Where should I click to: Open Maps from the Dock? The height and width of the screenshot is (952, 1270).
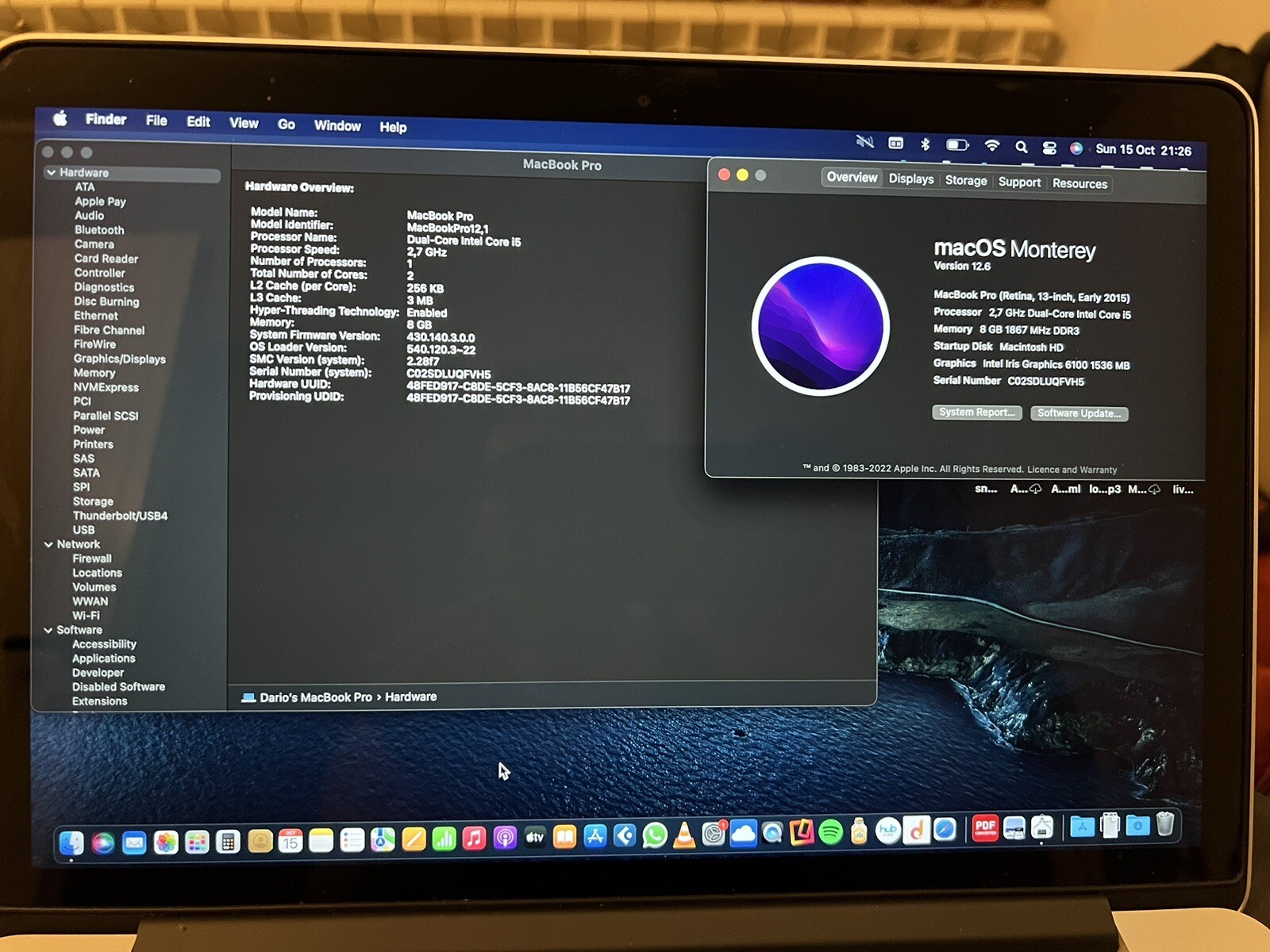click(x=383, y=840)
